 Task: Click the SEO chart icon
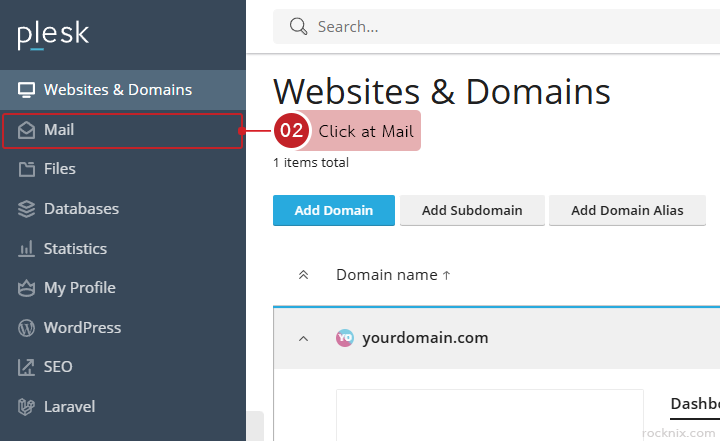pos(26,367)
